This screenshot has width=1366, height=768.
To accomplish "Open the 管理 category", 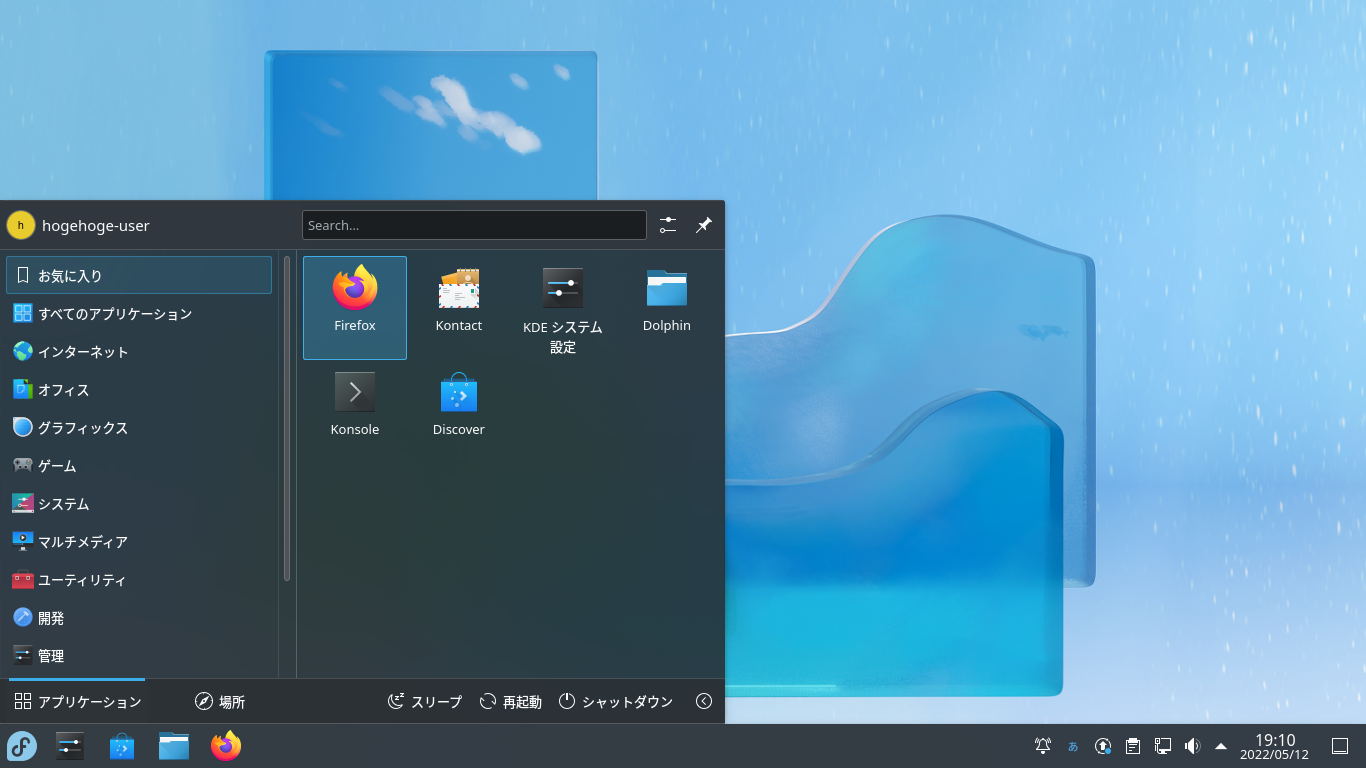I will tap(139, 655).
